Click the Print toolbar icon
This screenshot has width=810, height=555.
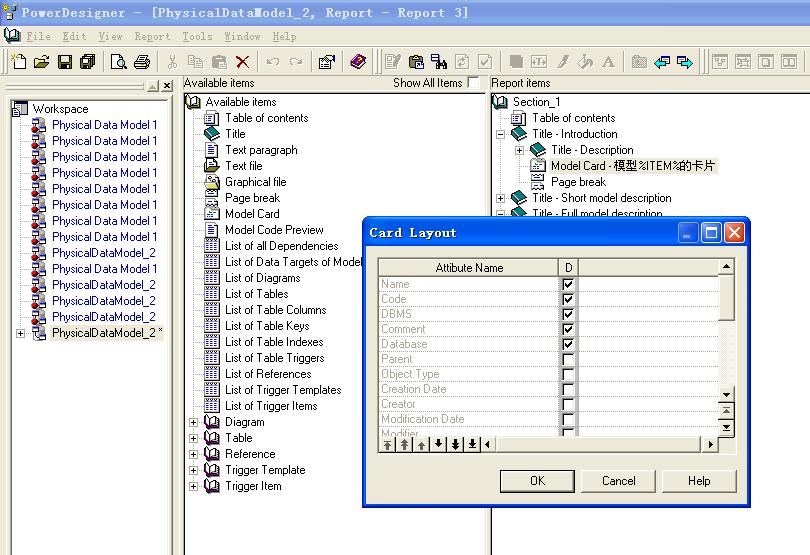(x=142, y=62)
